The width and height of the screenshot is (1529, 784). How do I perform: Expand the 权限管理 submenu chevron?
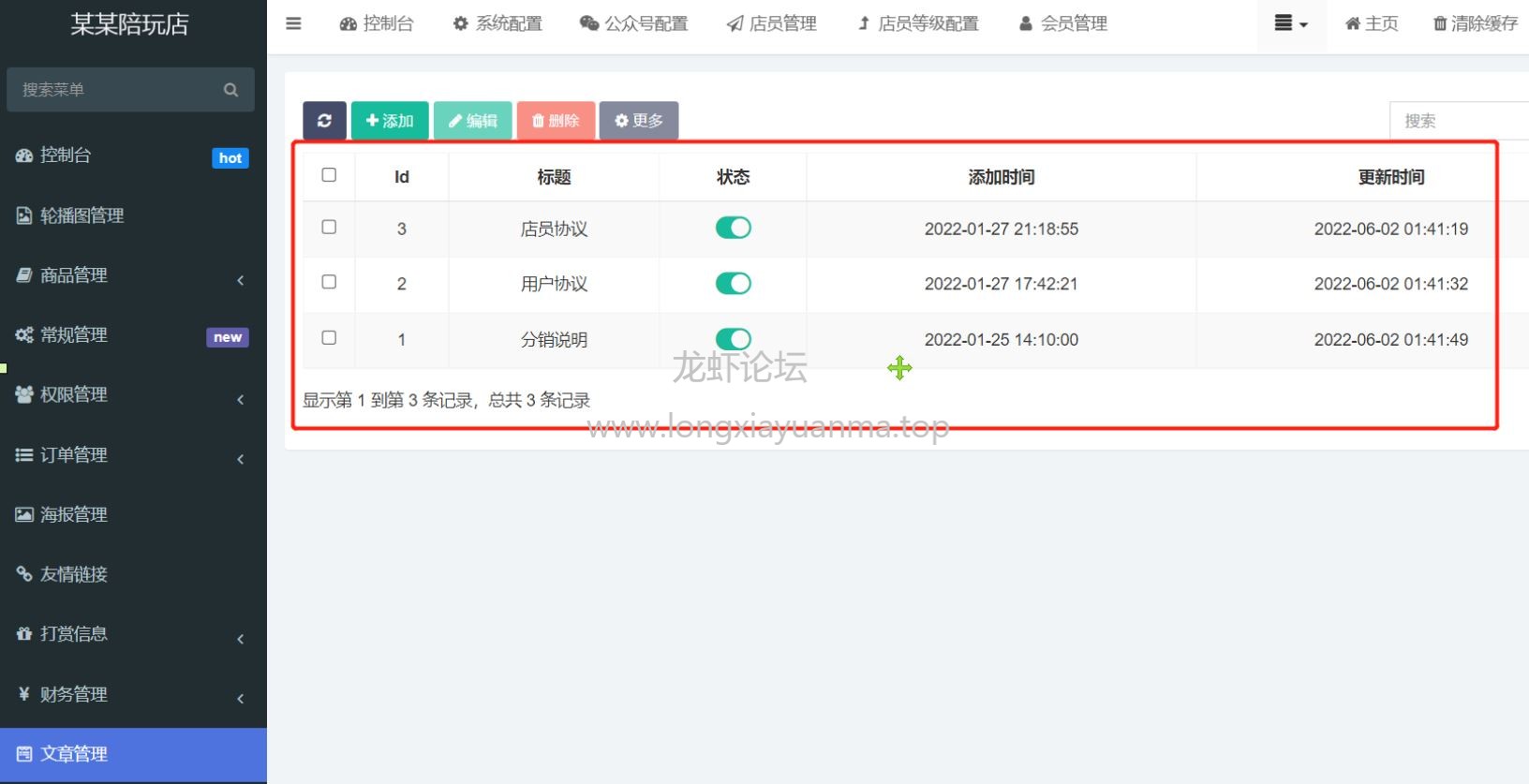241,400
